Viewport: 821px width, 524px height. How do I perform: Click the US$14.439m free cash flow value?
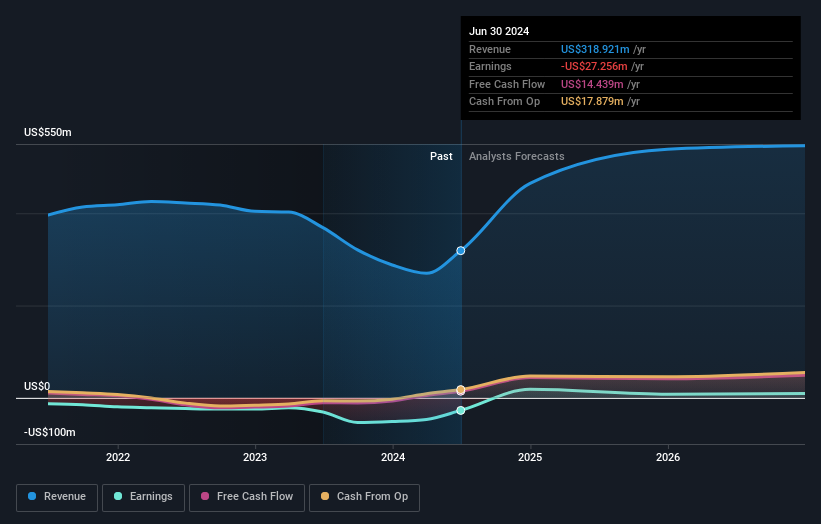click(592, 84)
